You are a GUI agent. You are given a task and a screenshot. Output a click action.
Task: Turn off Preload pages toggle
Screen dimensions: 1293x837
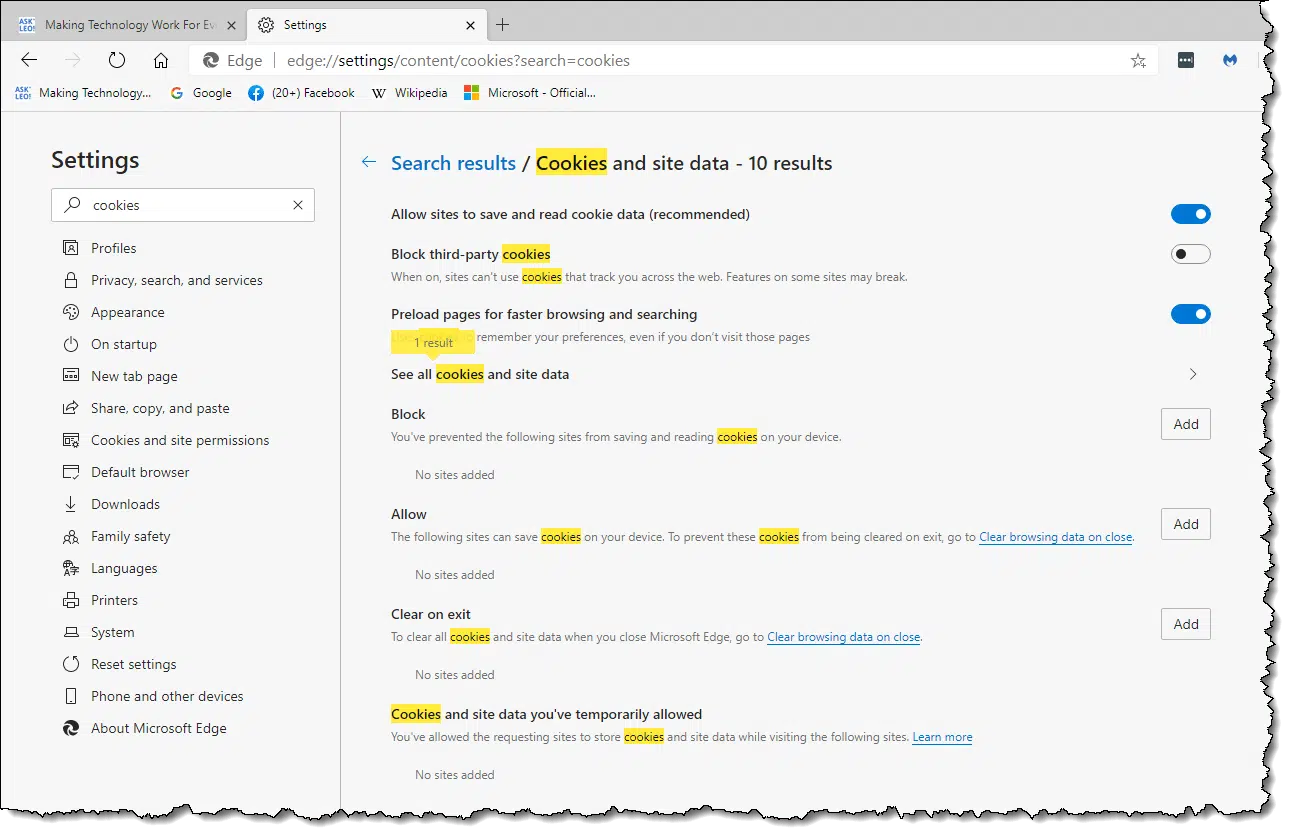(1190, 314)
